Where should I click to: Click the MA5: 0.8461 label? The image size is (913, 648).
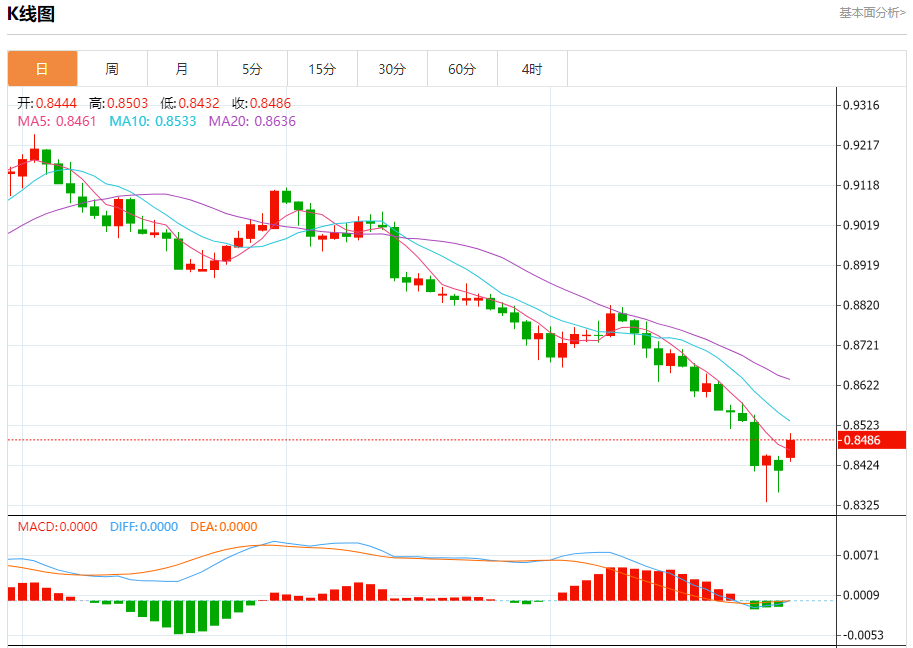[x=57, y=121]
